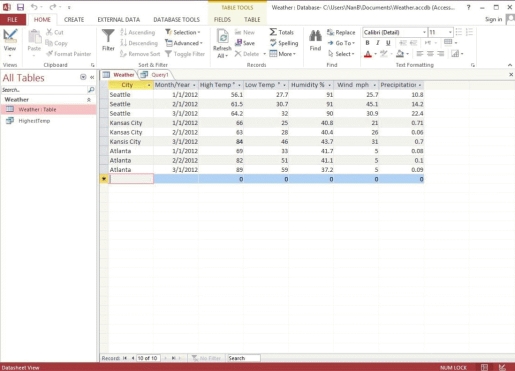Screen dimensions: 515x371
Task: Click the record Search box
Action: [x=243, y=358]
